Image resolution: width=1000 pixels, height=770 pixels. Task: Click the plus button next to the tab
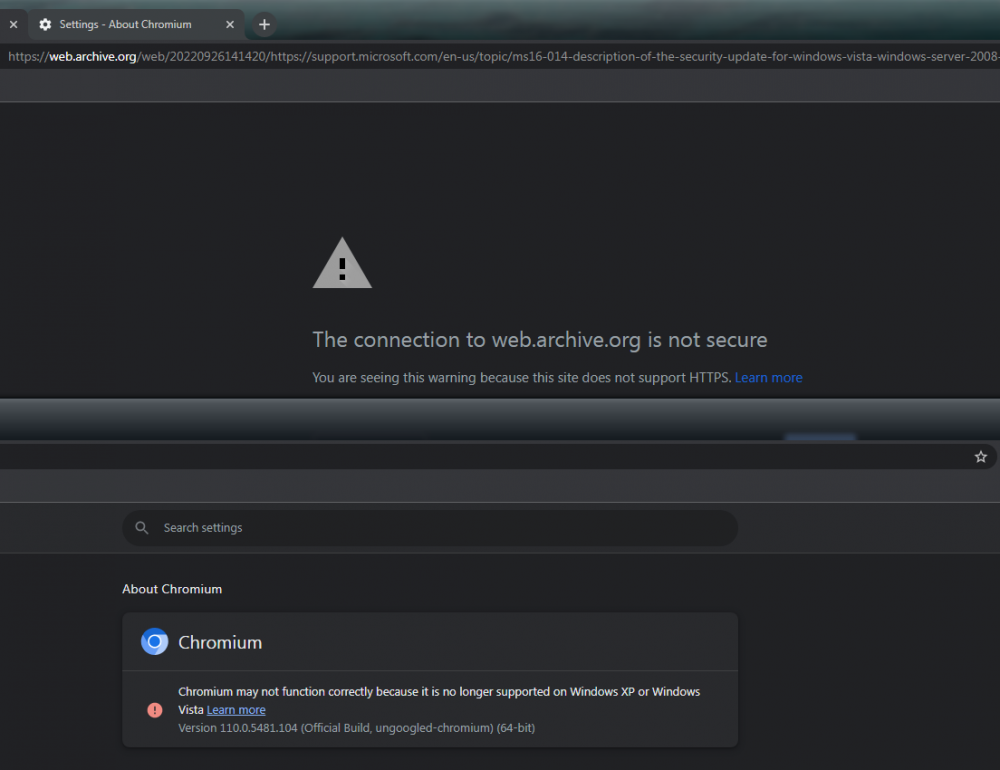(x=263, y=24)
